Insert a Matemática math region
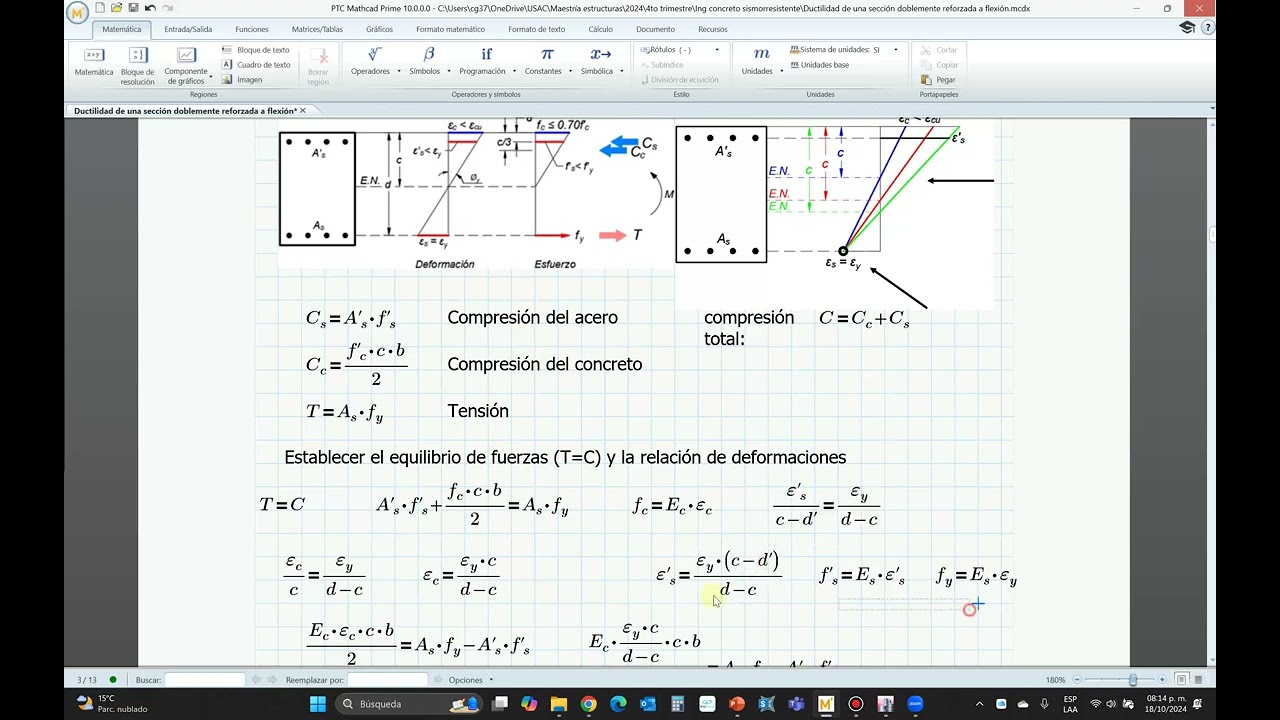 [94, 62]
